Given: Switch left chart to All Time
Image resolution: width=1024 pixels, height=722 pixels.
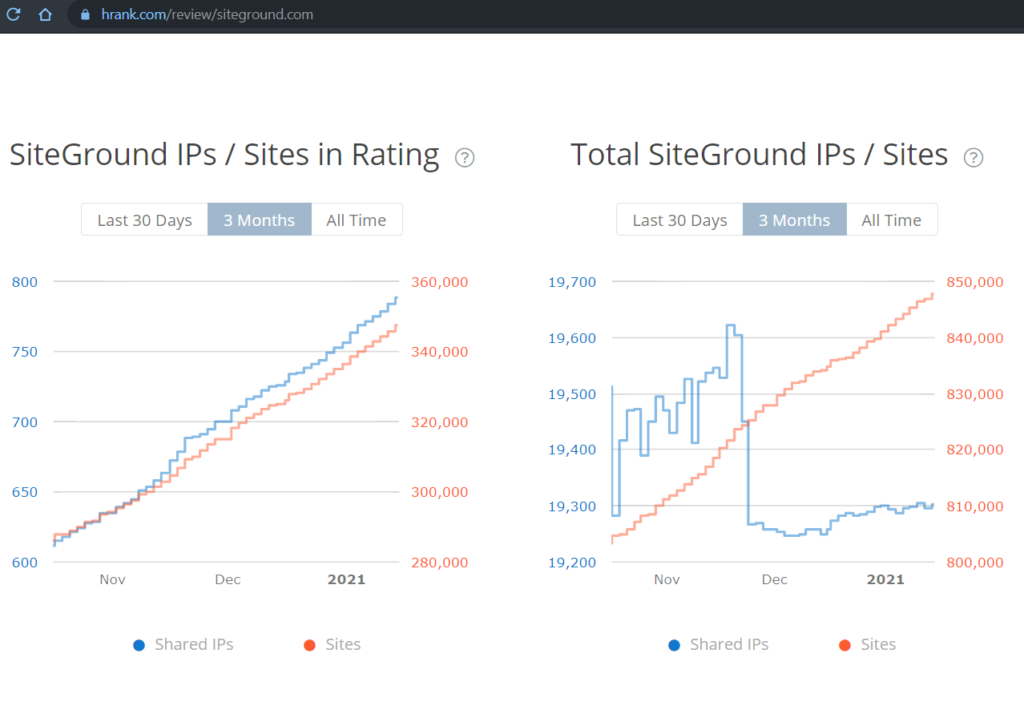Looking at the screenshot, I should (357, 220).
